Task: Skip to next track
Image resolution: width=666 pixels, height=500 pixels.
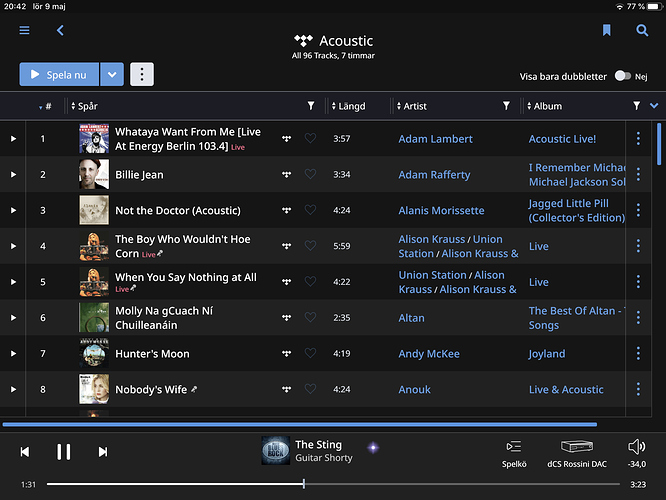Action: click(x=103, y=452)
